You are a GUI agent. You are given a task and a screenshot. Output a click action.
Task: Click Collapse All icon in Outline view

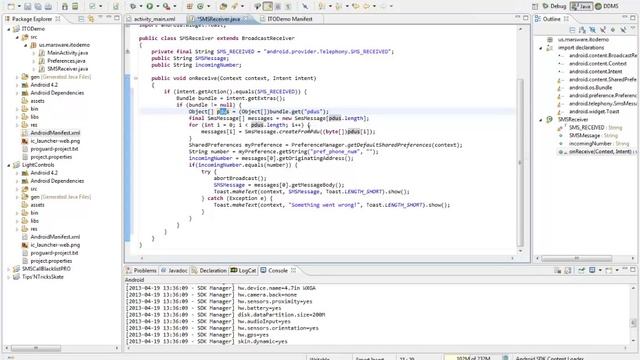(x=572, y=30)
